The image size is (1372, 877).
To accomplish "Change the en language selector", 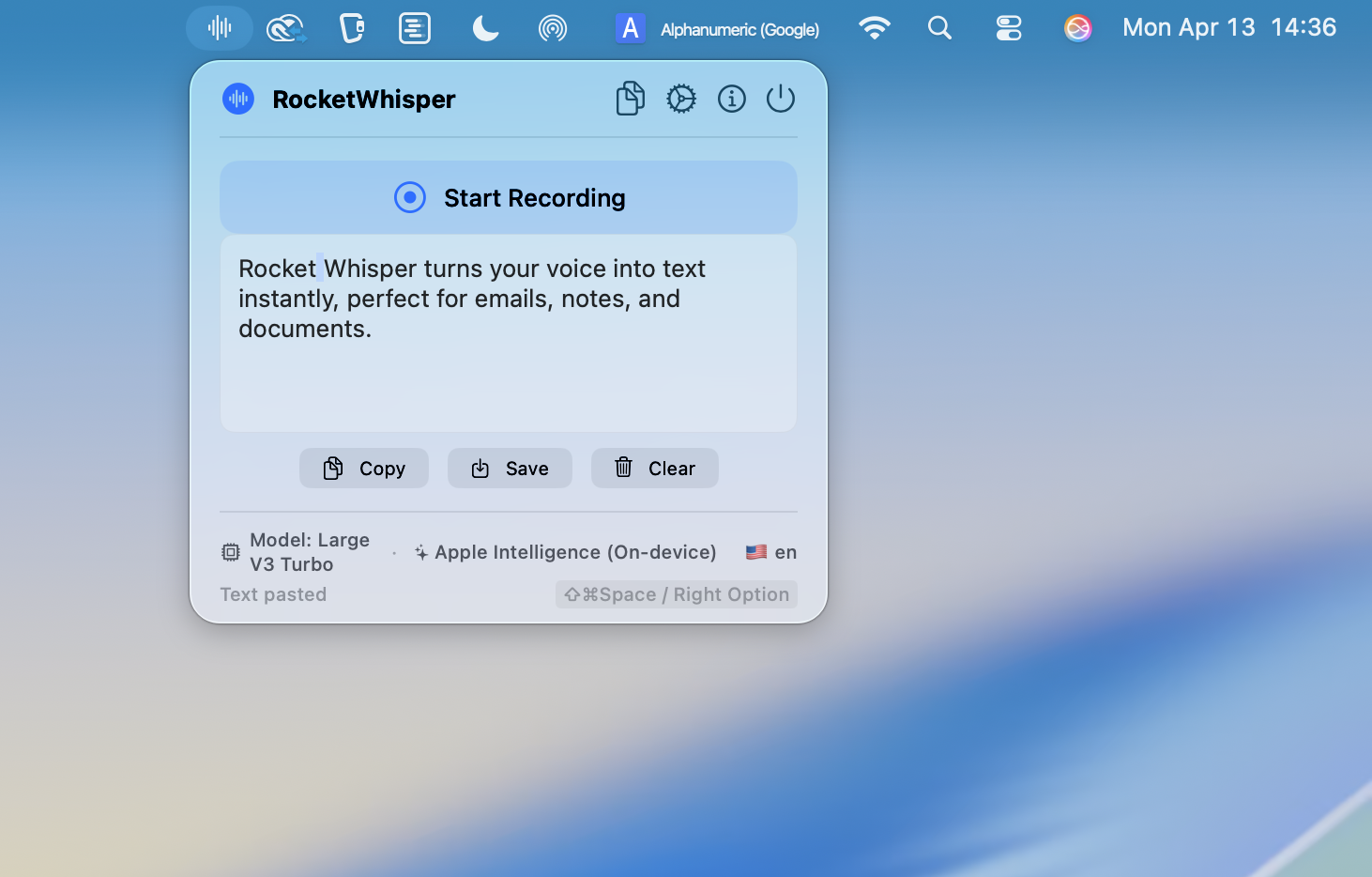I will [771, 552].
